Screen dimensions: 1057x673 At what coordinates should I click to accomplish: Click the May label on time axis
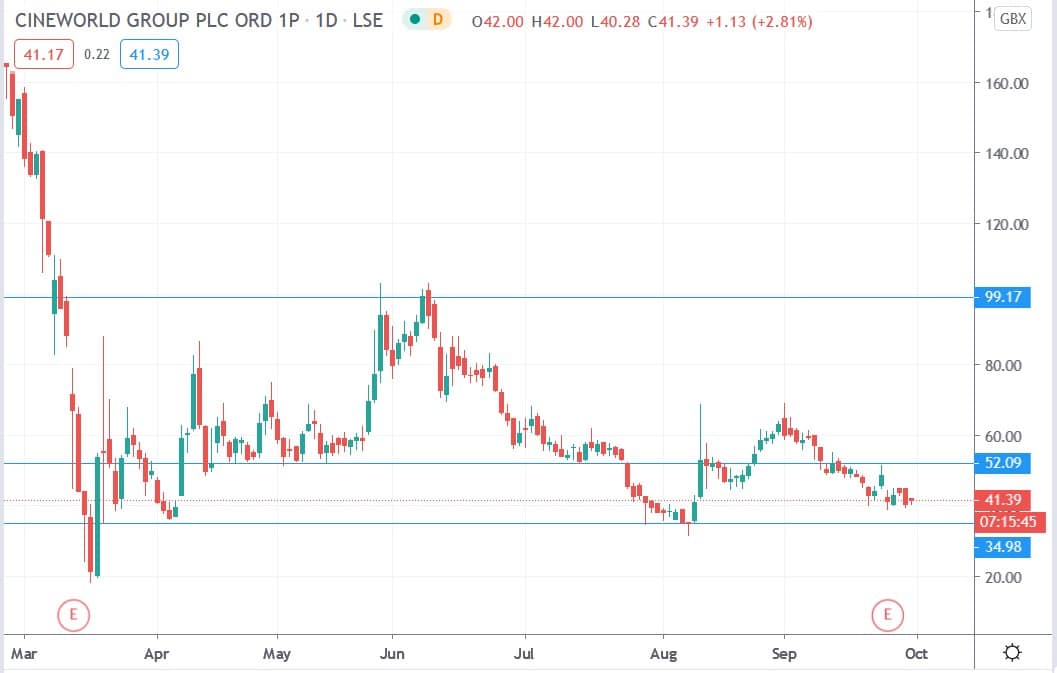276,653
